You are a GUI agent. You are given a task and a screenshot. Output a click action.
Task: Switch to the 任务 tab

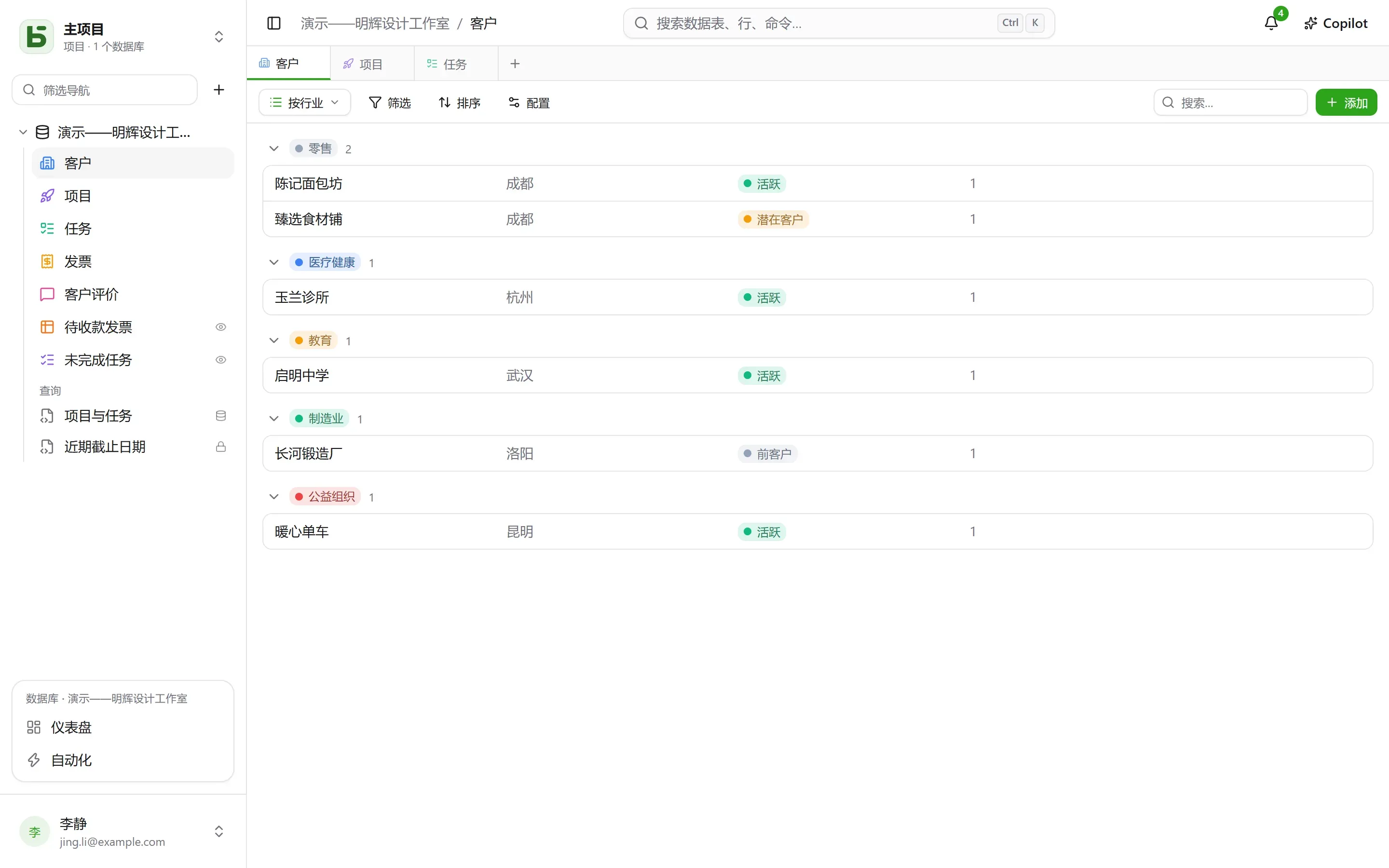coord(456,64)
